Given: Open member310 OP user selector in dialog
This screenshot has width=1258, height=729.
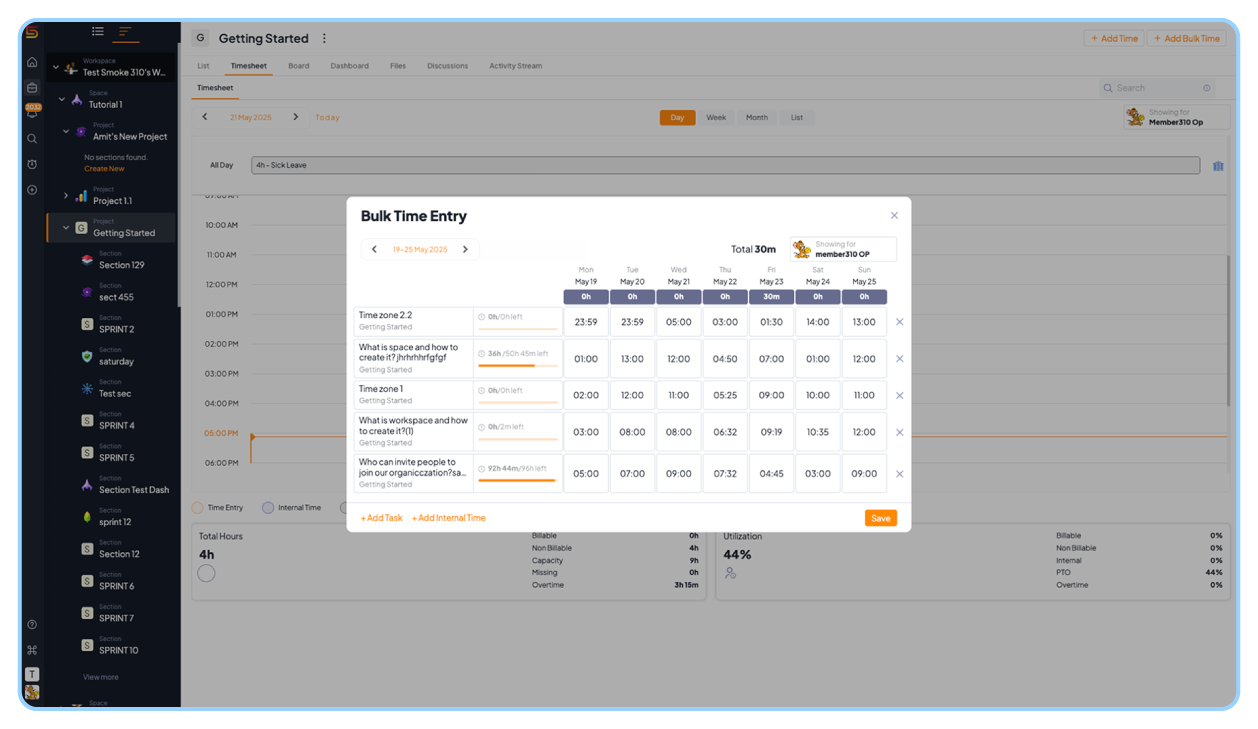Looking at the screenshot, I should tap(843, 249).
